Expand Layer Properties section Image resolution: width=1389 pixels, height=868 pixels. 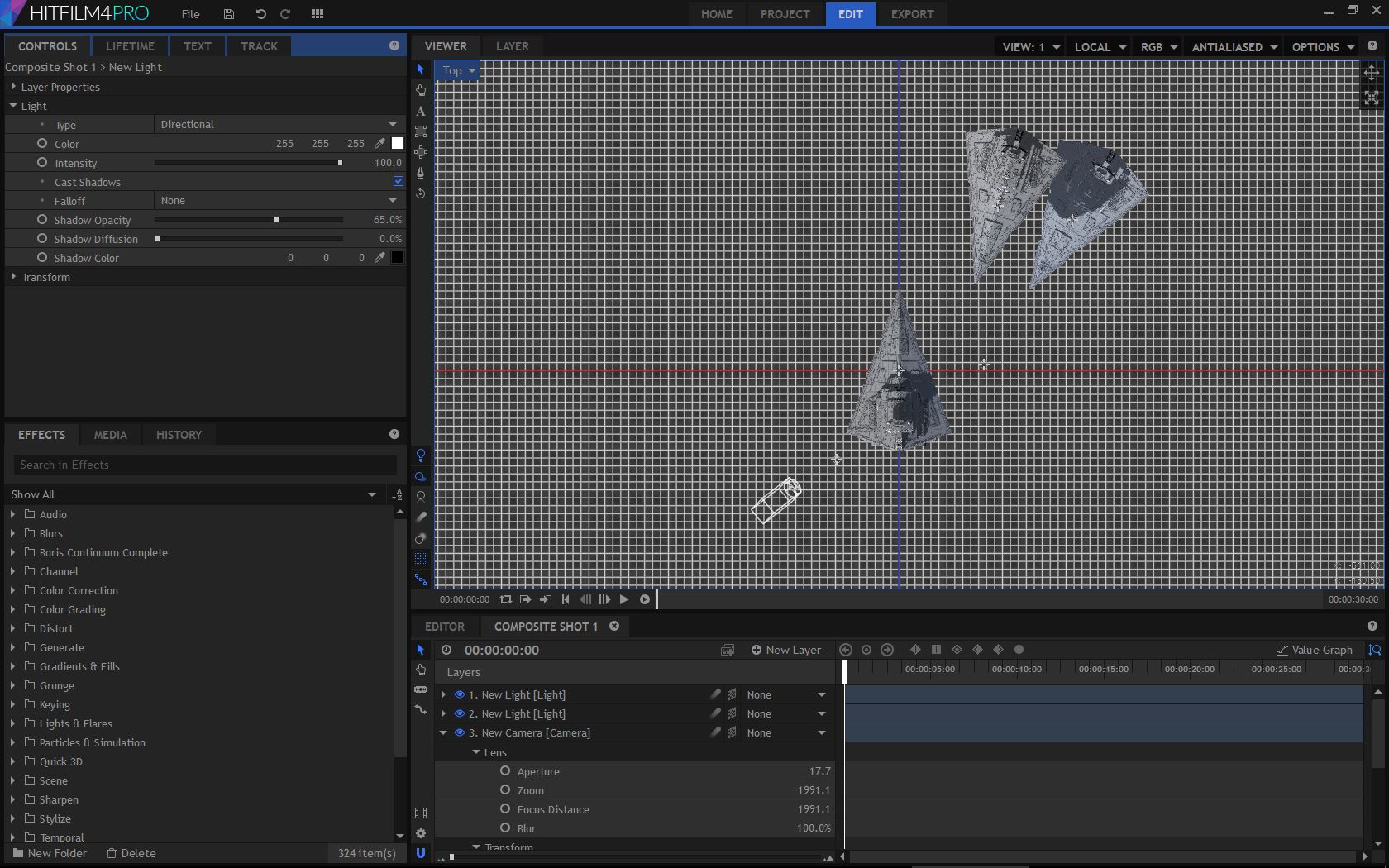pos(13,87)
